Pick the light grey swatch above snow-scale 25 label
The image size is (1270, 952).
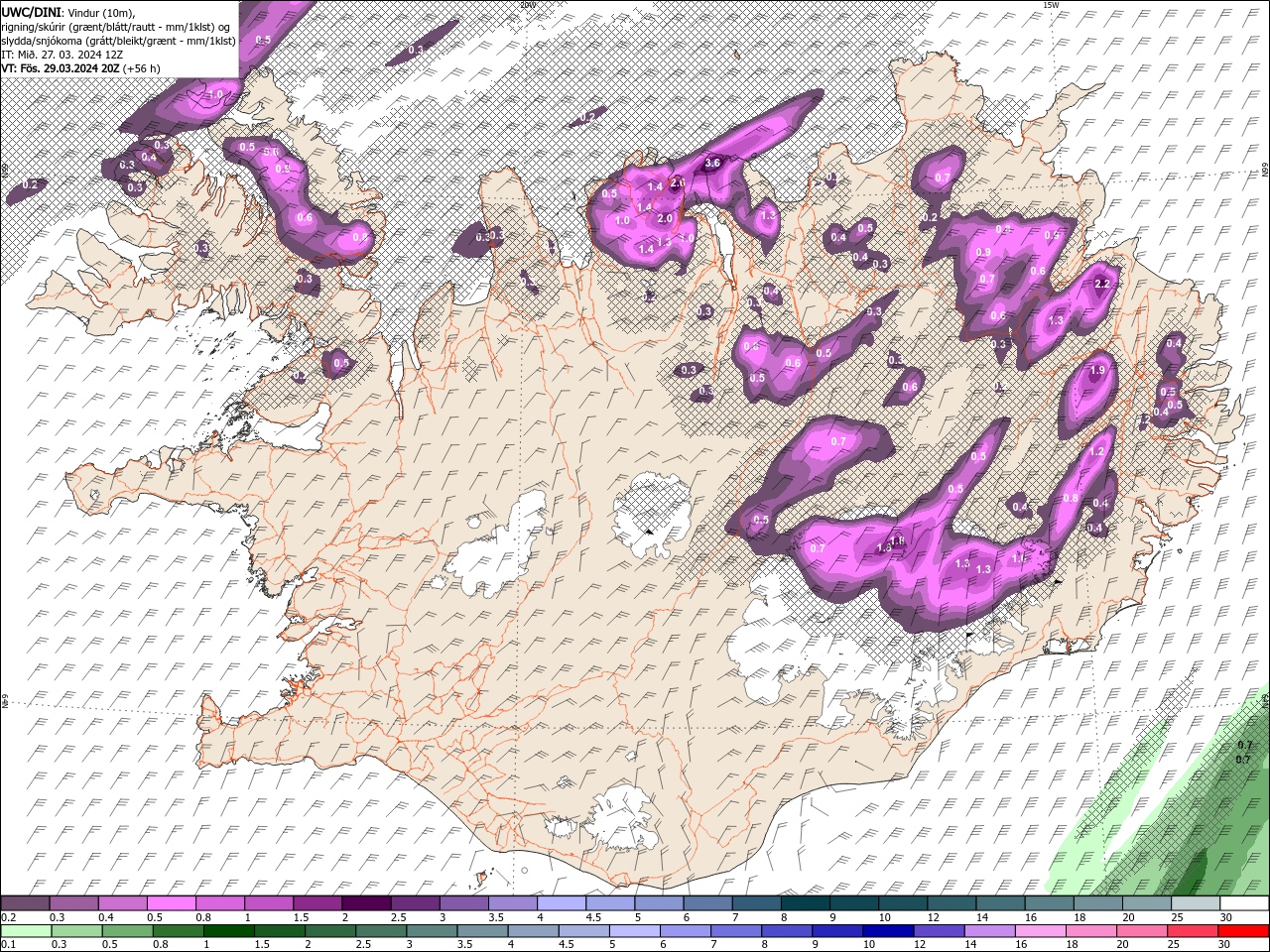tap(1195, 903)
